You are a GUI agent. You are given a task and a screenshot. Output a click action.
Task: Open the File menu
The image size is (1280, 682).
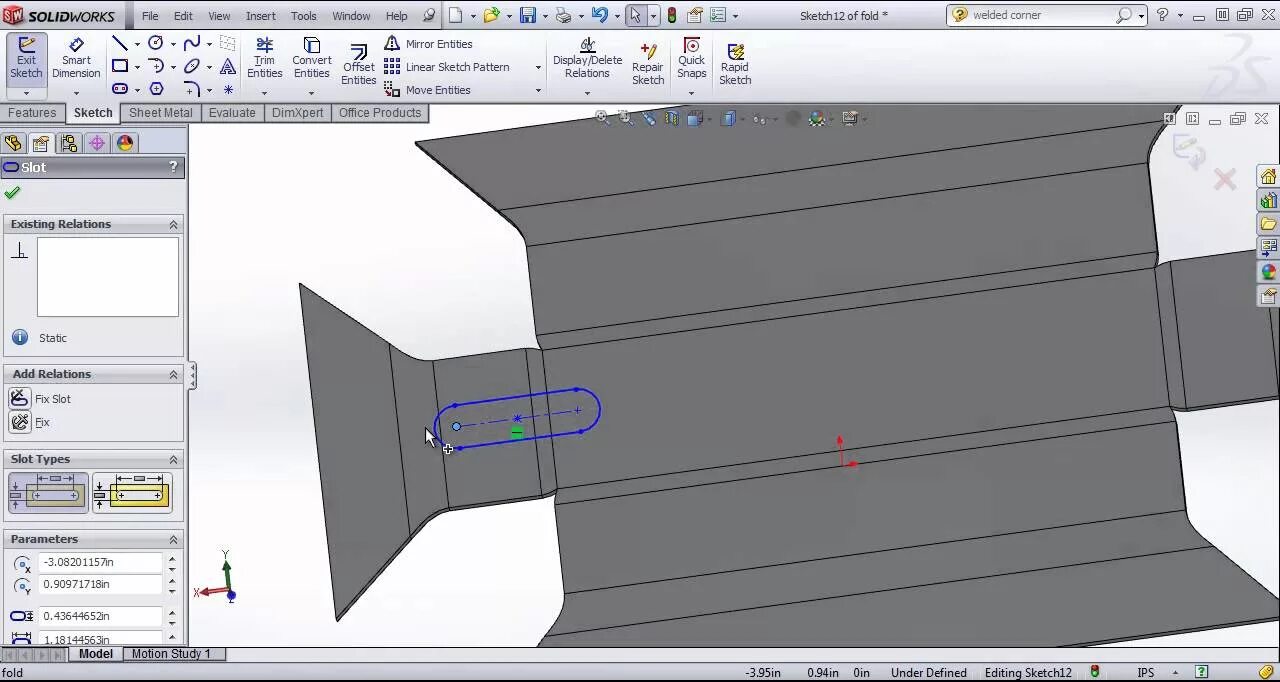click(150, 16)
